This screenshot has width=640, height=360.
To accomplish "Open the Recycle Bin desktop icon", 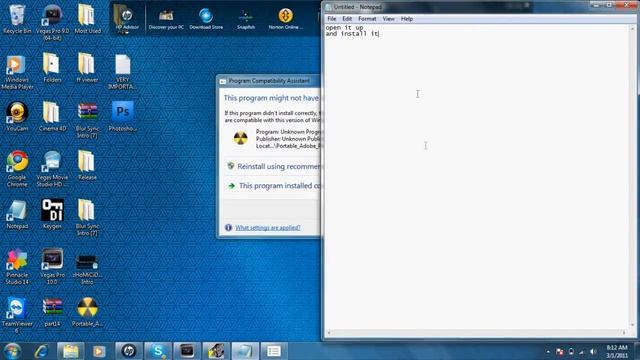I will coord(17,19).
